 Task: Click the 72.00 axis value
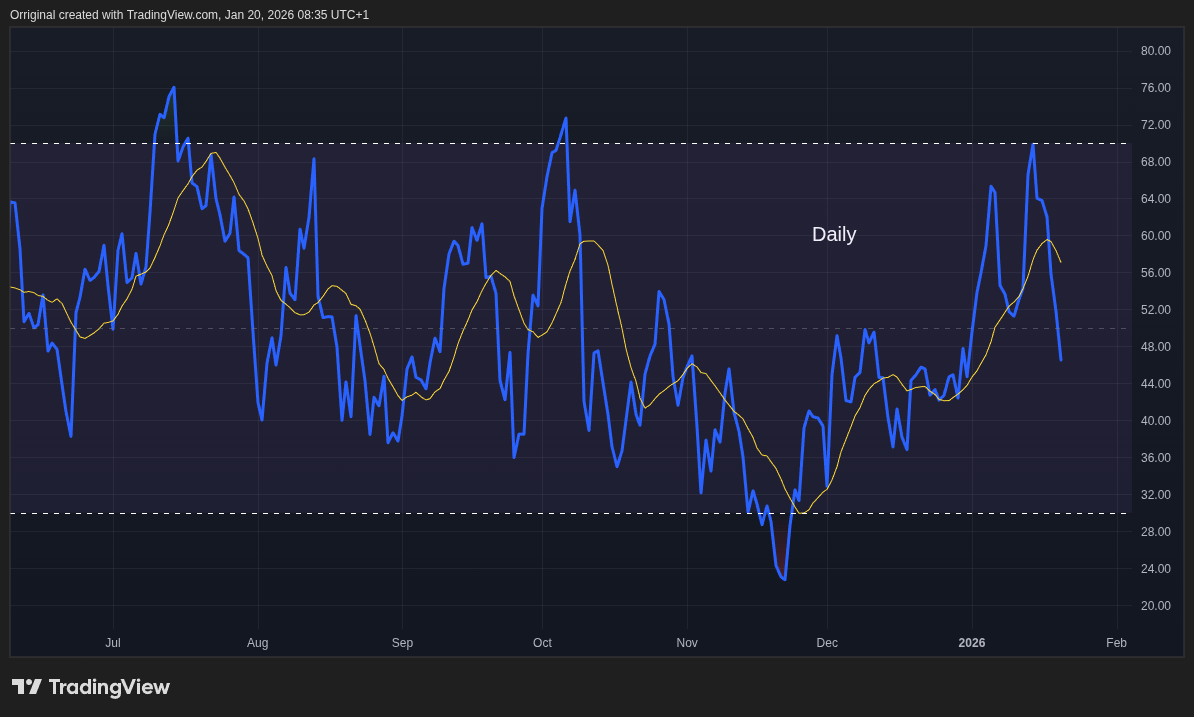(1155, 125)
